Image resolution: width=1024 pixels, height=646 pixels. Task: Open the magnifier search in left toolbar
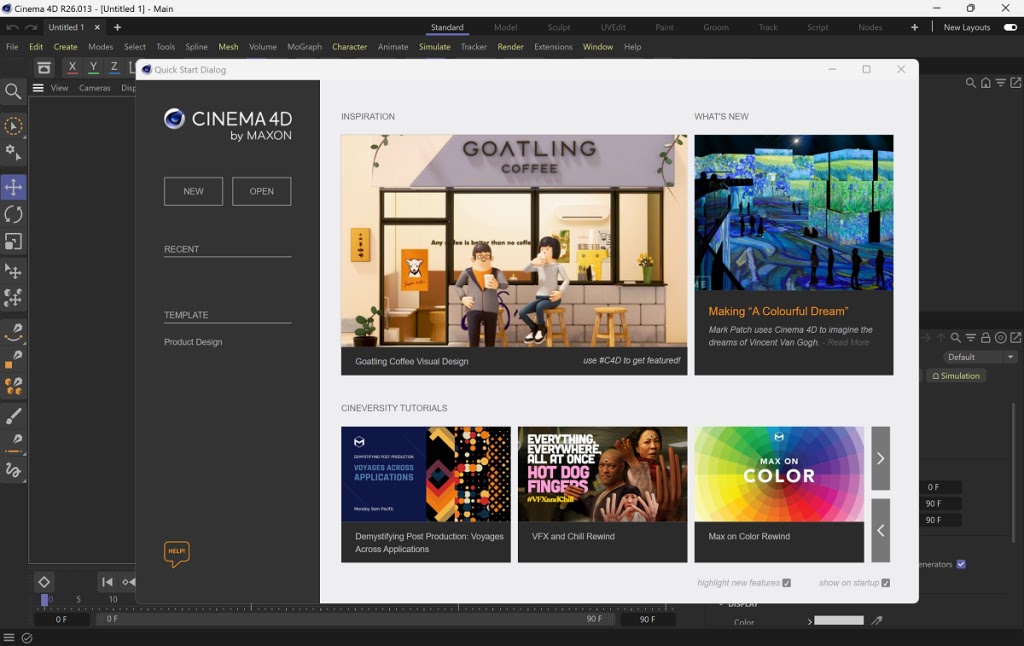13,91
